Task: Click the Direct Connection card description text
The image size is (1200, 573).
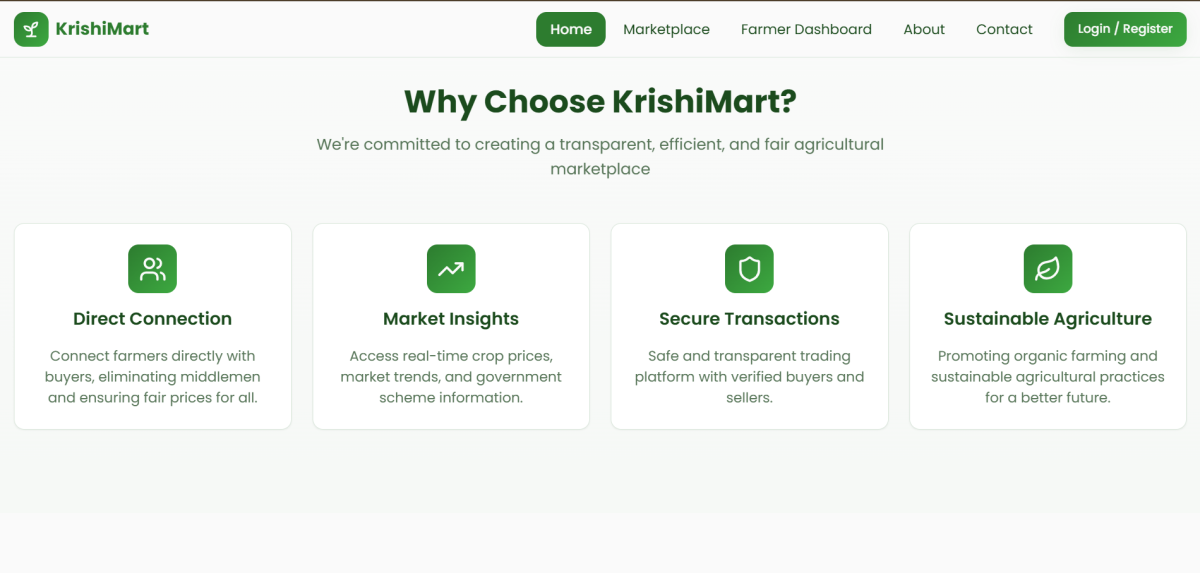Action: click(152, 376)
